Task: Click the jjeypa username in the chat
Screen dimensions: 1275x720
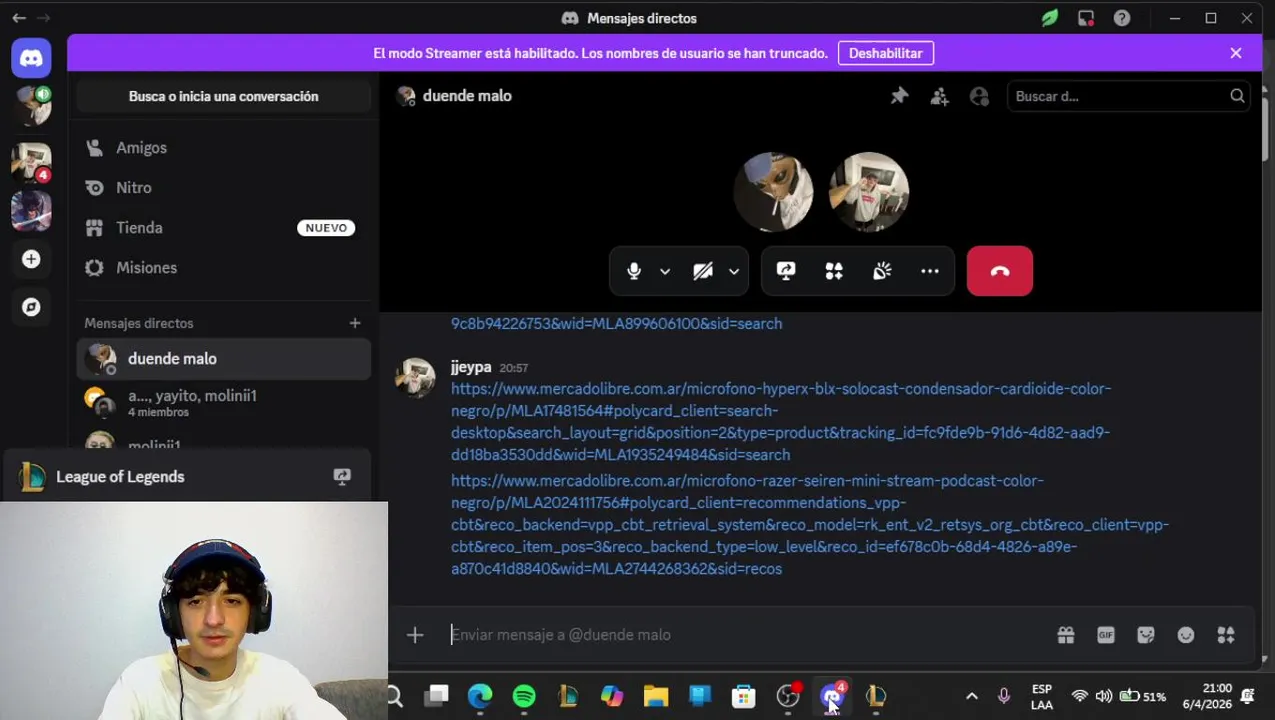Action: point(471,367)
